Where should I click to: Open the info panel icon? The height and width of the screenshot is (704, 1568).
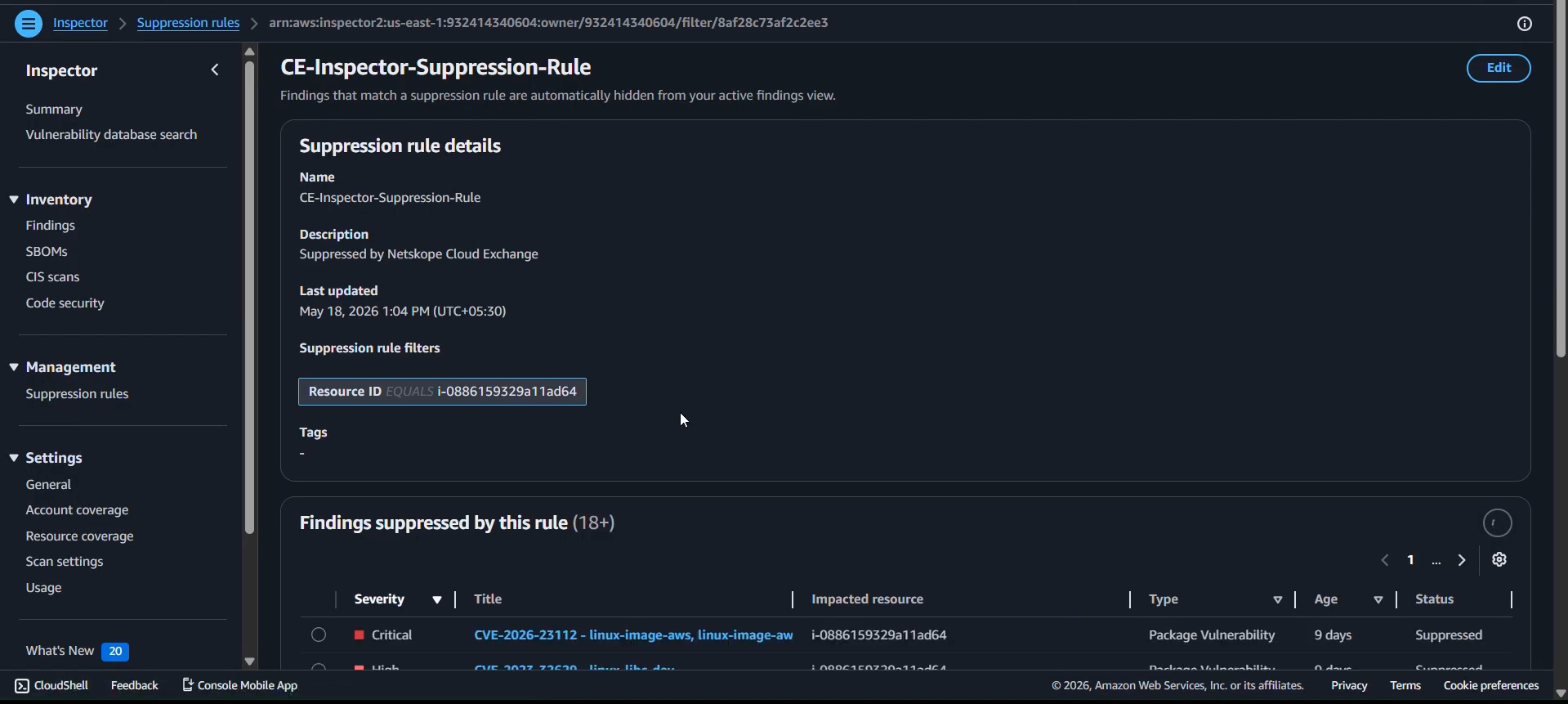1525,24
